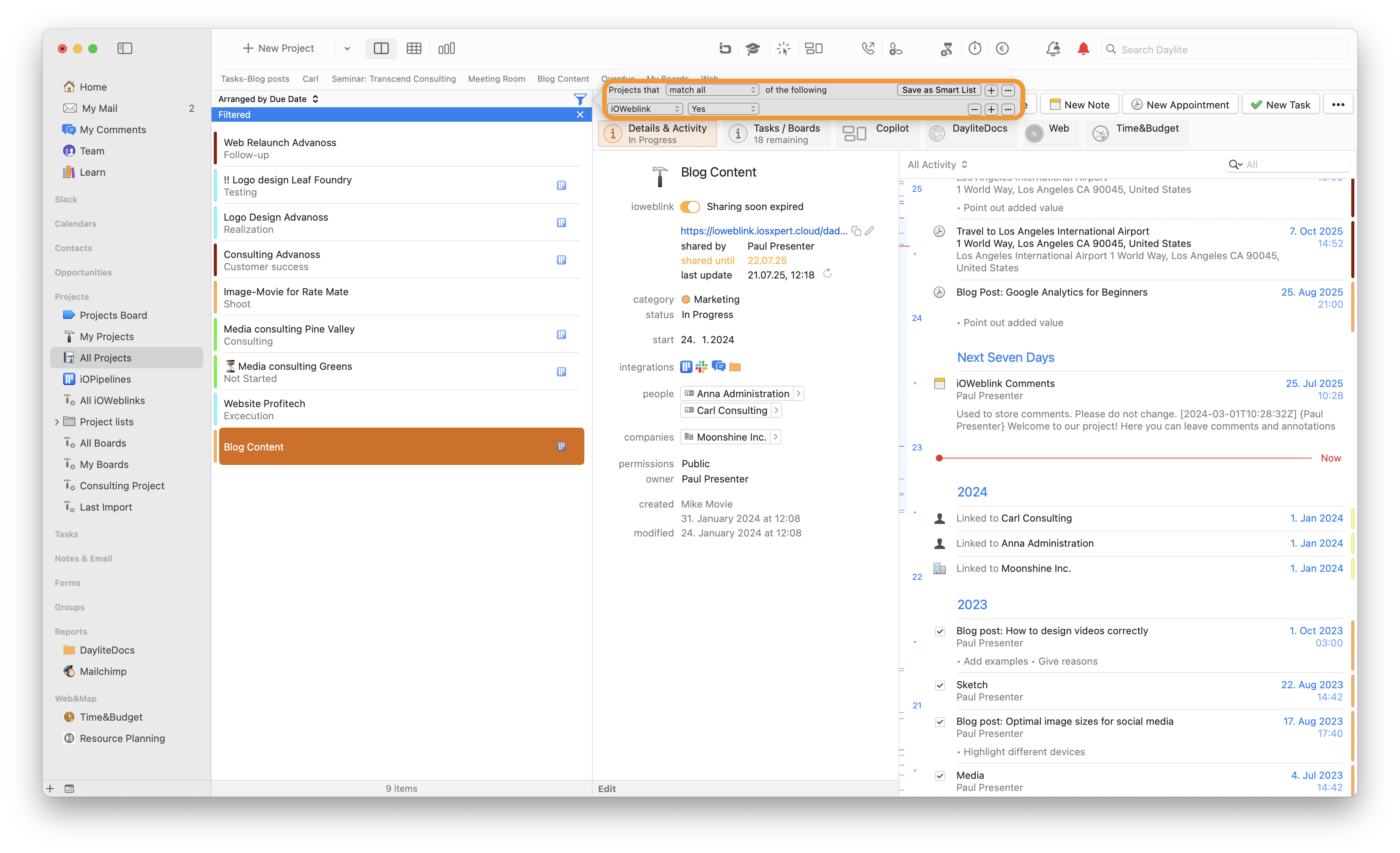Viewport: 1400px width, 853px height.
Task: Switch to split column view icon
Action: (381, 48)
